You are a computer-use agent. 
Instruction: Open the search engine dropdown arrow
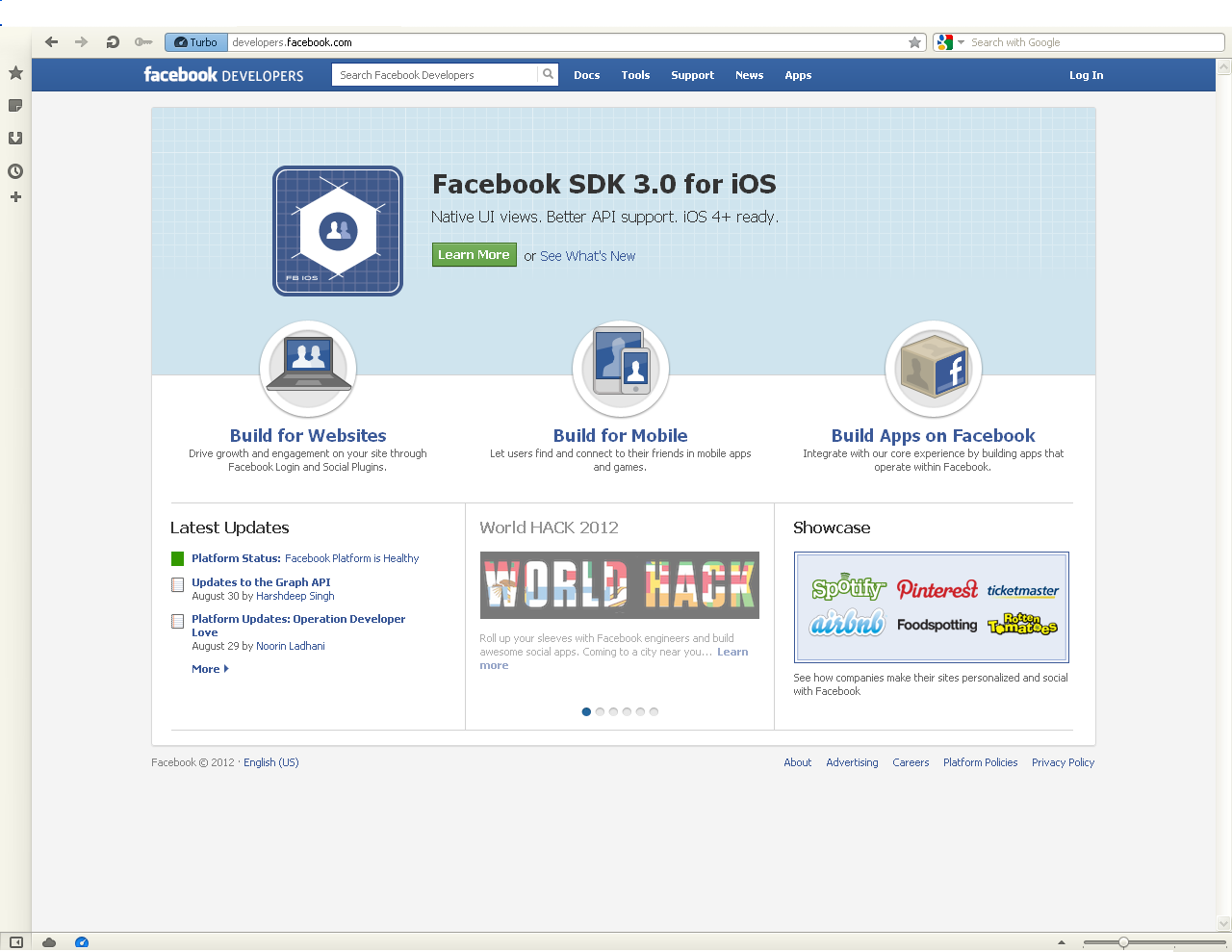[961, 42]
